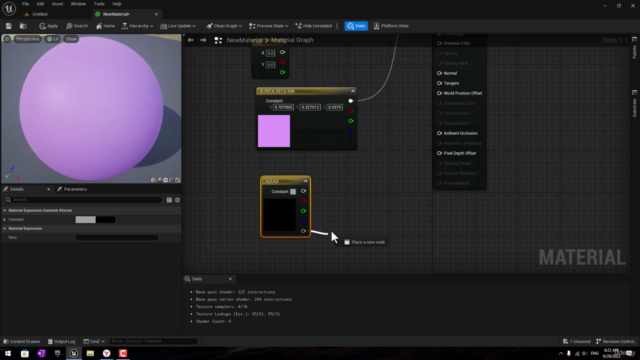
Task: Click the World Position Offset pin
Action: point(440,93)
